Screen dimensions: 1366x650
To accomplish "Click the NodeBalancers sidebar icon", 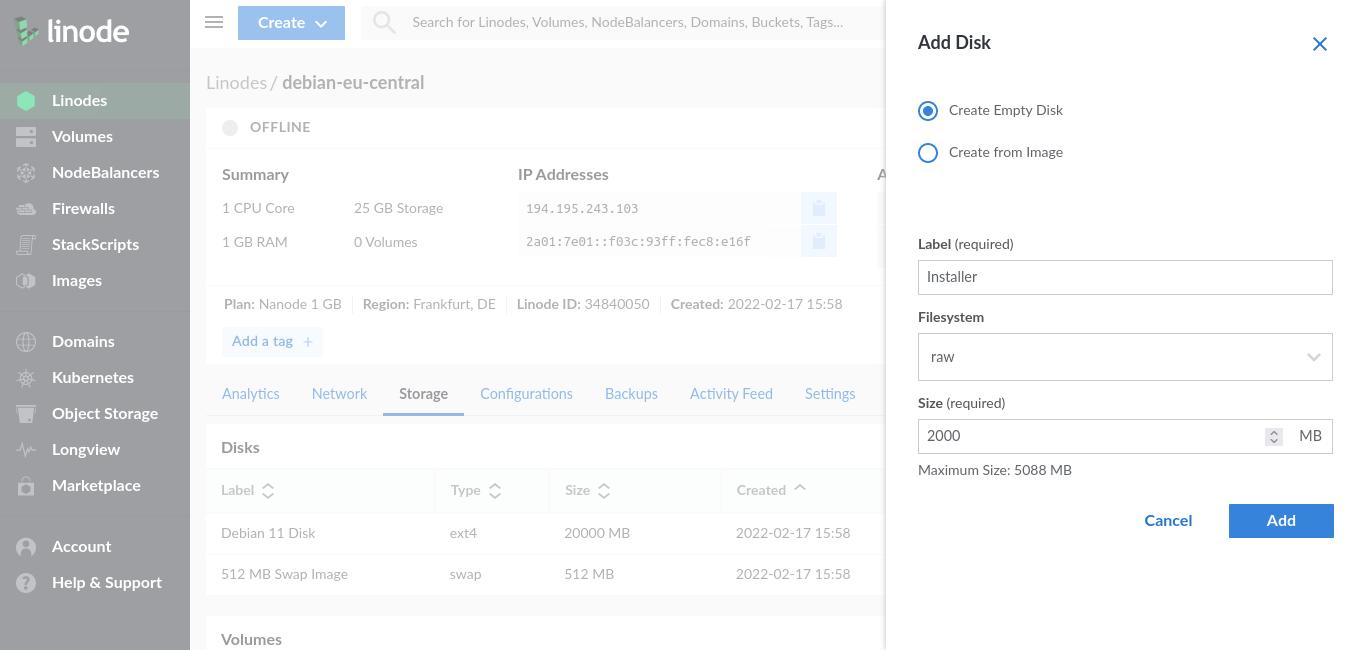I will point(26,173).
